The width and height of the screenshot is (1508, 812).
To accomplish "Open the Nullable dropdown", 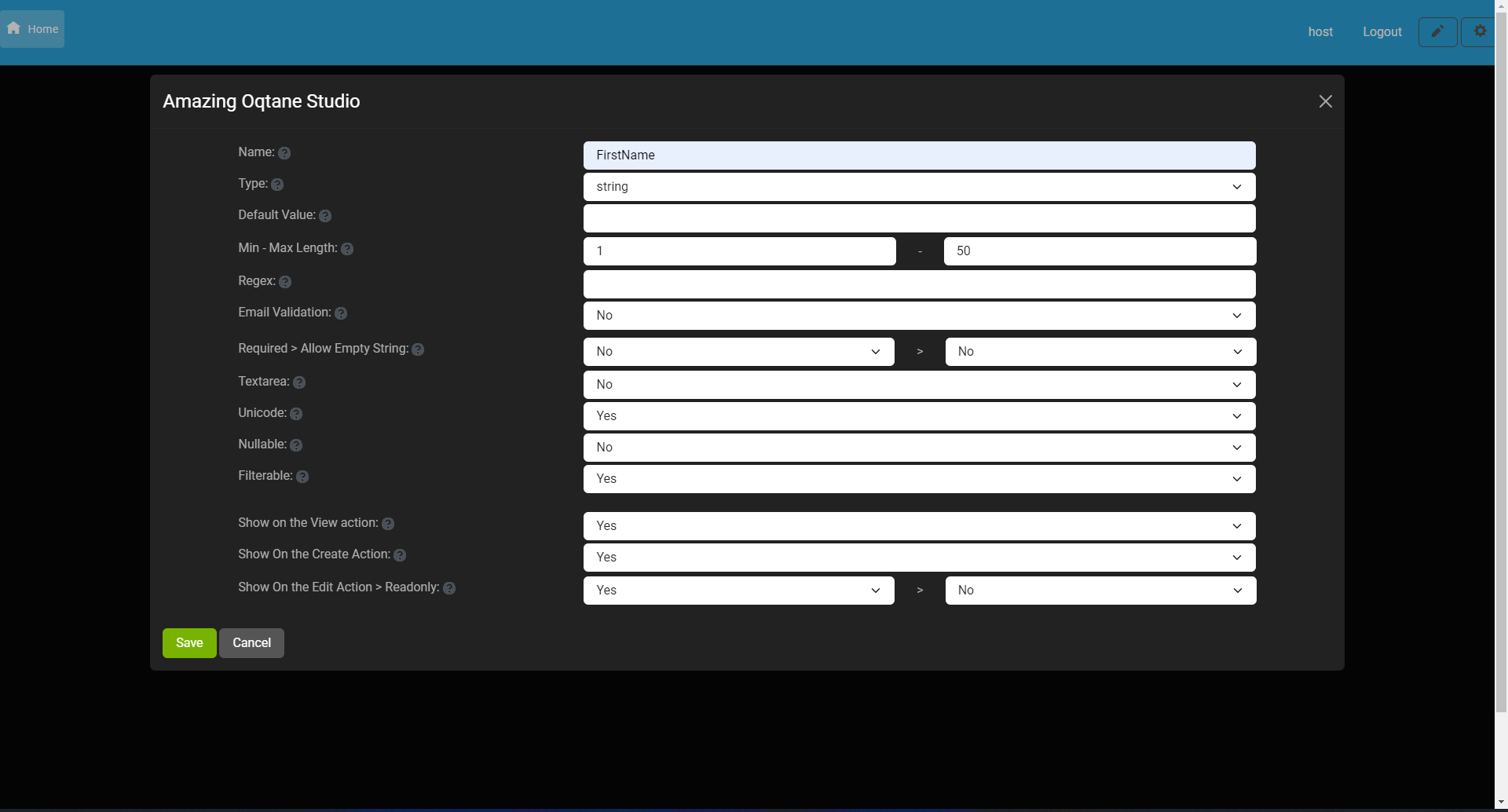I will tap(919, 448).
